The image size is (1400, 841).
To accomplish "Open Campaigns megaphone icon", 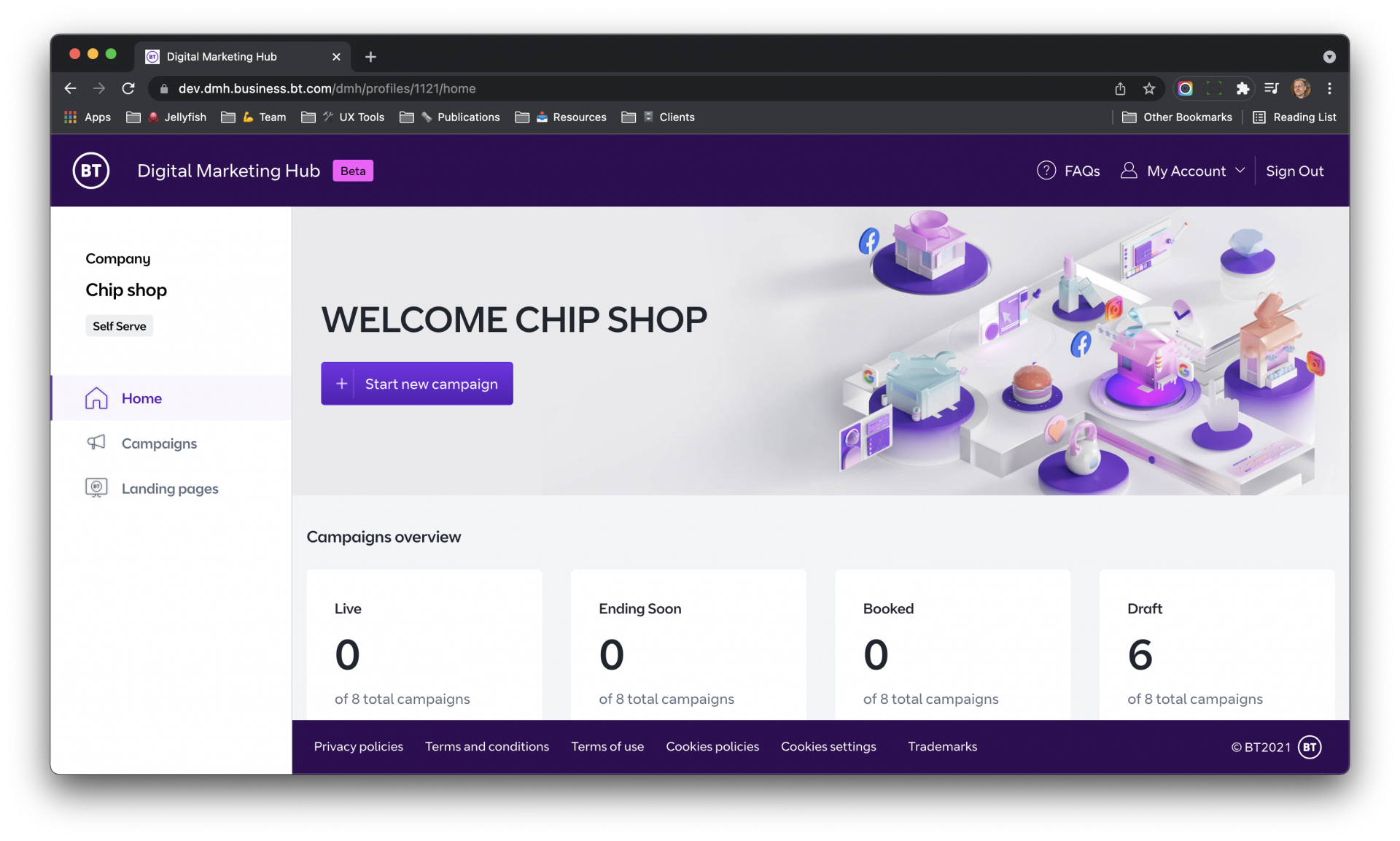I will pos(96,443).
